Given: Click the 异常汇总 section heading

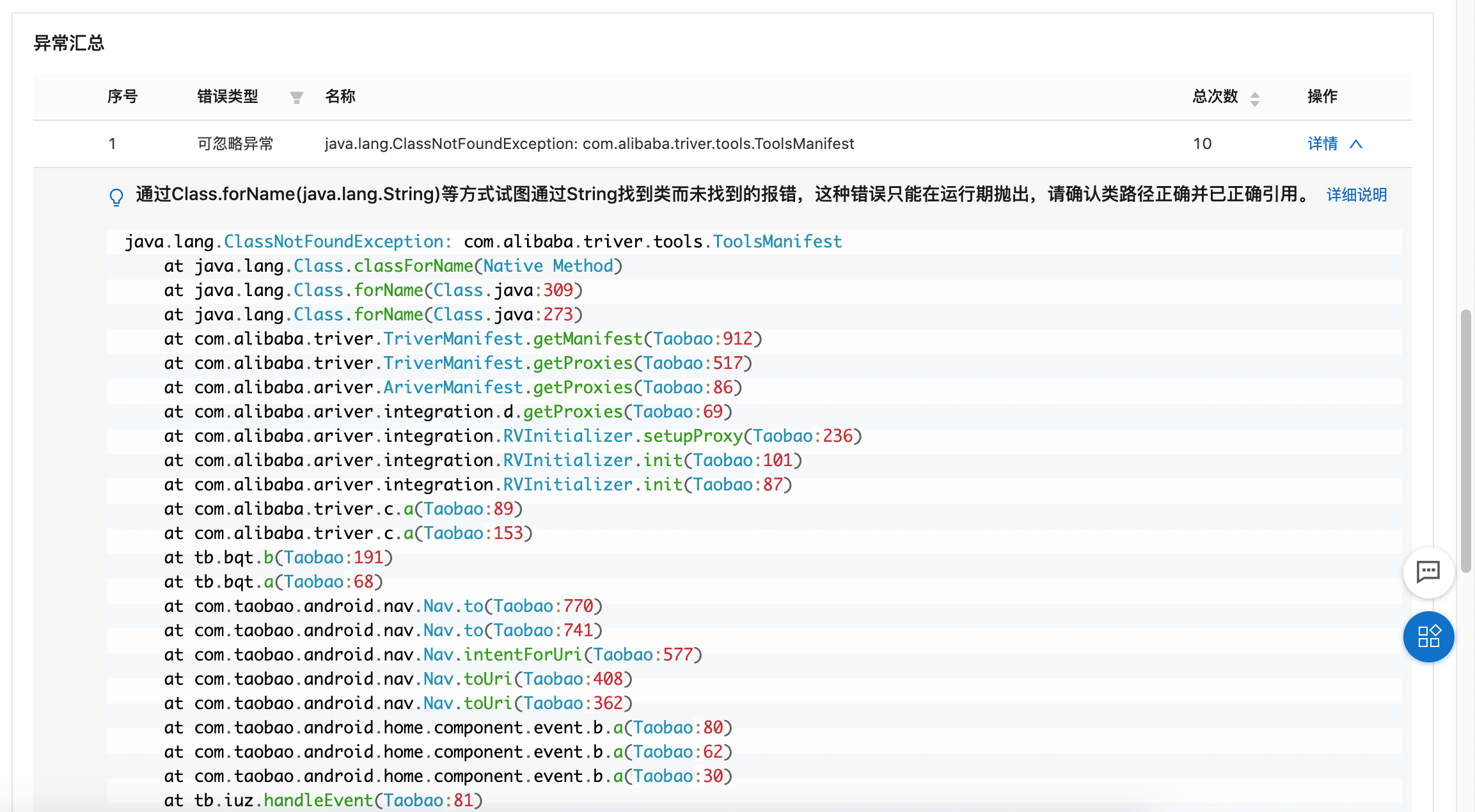Looking at the screenshot, I should pos(68,43).
